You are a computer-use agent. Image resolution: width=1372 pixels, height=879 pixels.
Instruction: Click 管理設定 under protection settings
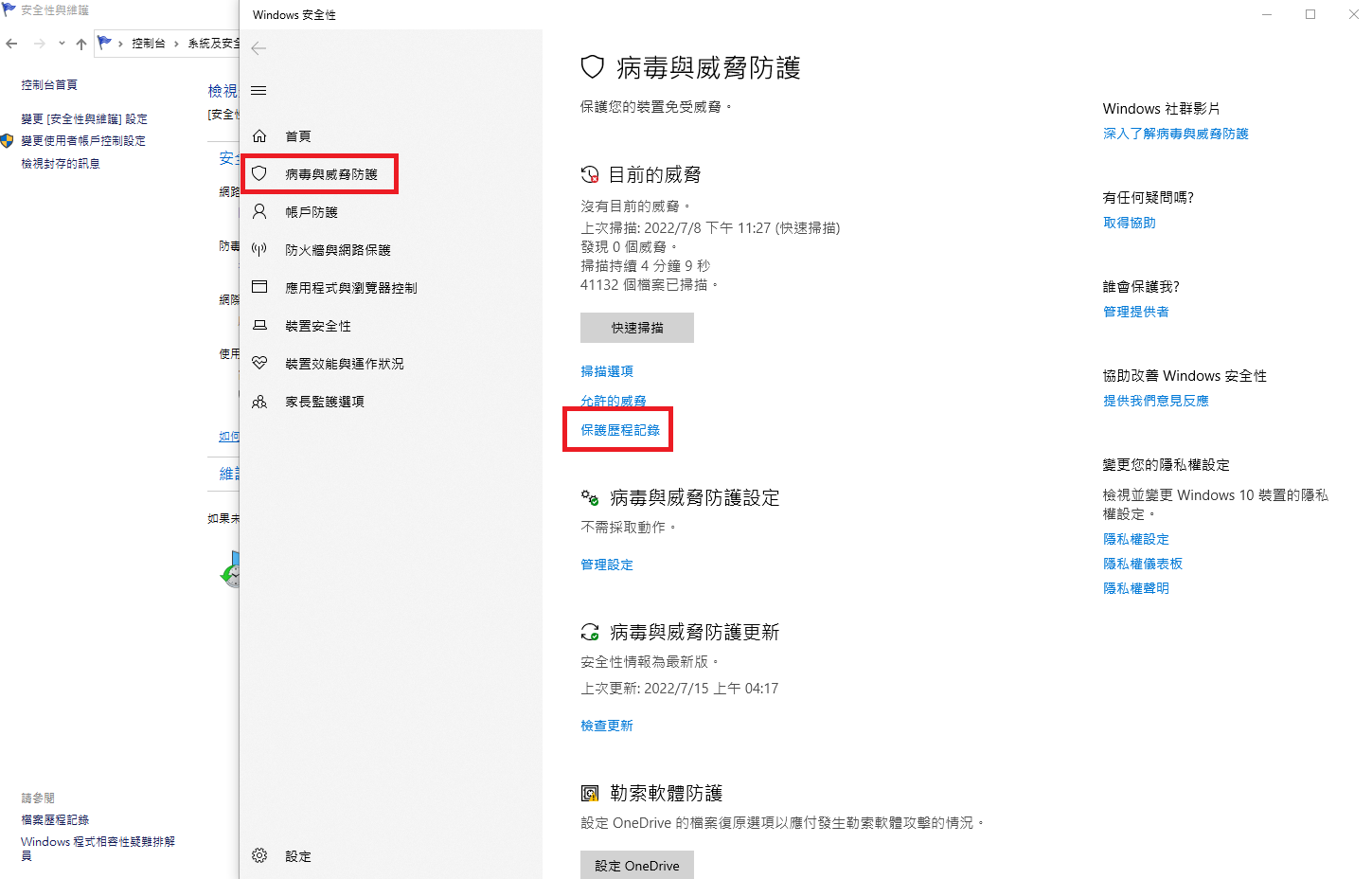[x=607, y=565]
